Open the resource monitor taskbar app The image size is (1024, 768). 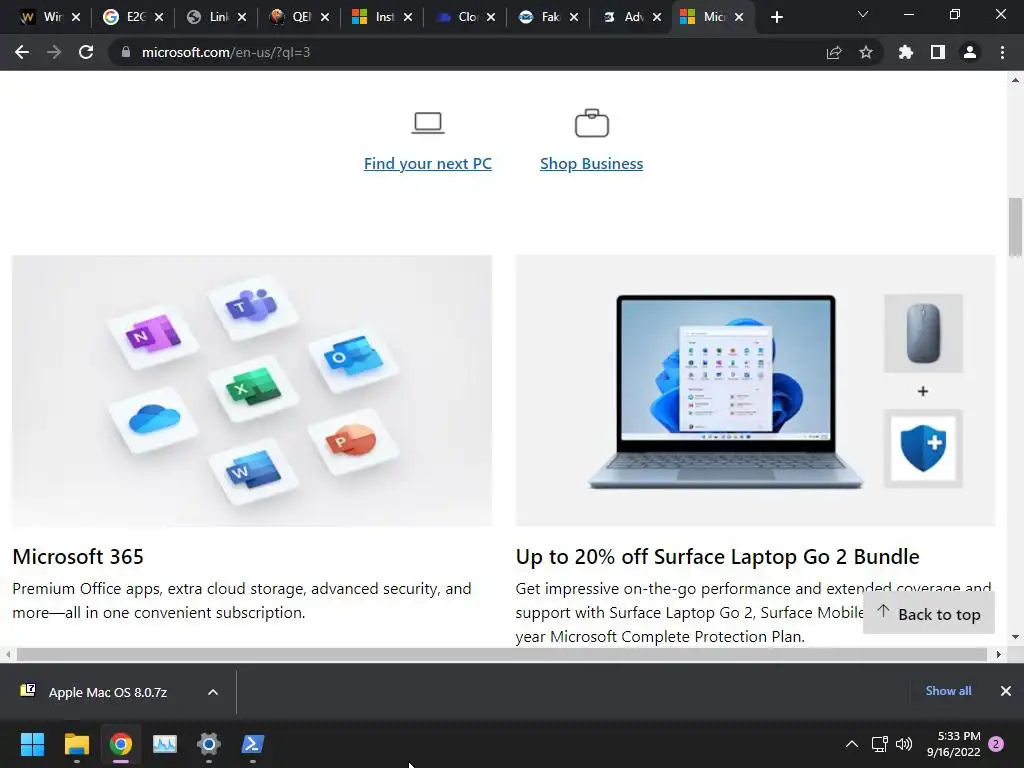pos(165,744)
